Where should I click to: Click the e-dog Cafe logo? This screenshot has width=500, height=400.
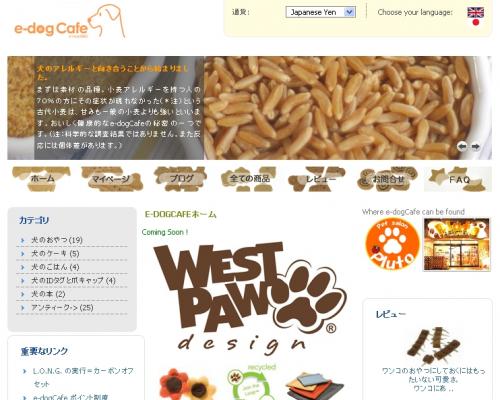tap(69, 22)
